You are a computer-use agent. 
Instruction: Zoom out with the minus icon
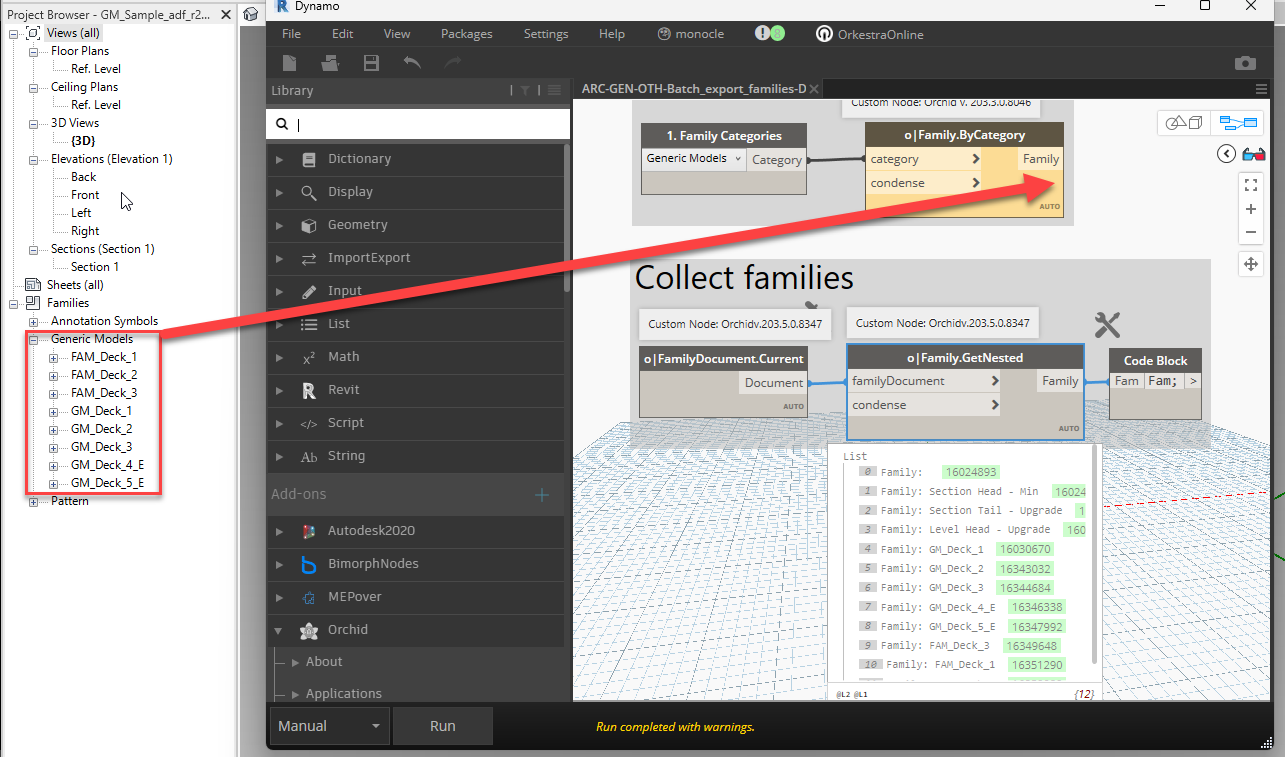[x=1250, y=232]
